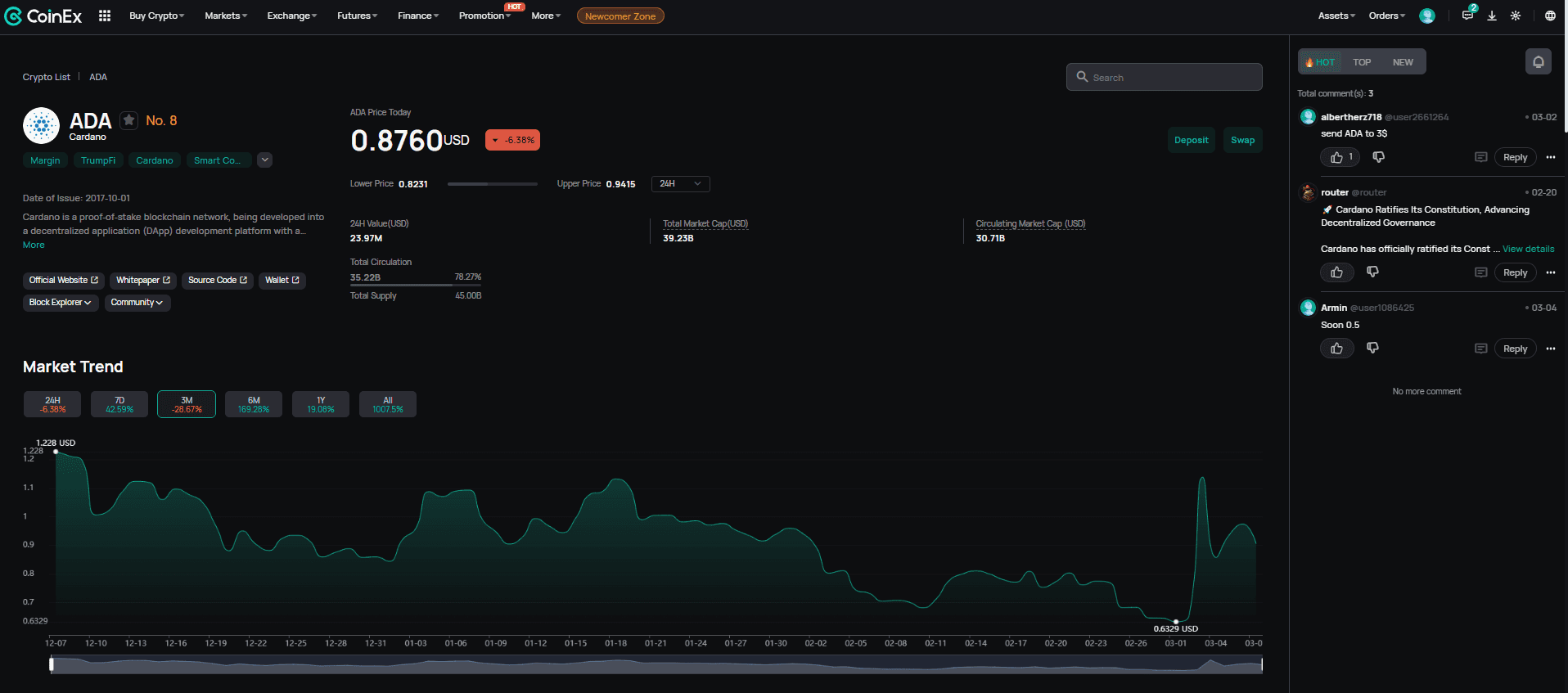Open the user avatar account menu
This screenshot has height=693, width=1568.
click(1427, 16)
